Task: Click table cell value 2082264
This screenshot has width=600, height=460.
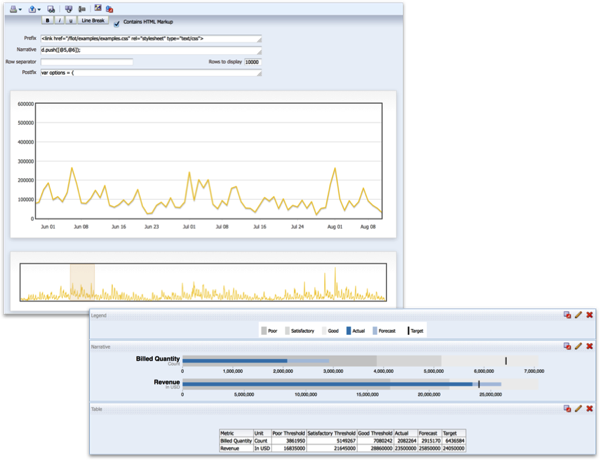Action: 407,441
